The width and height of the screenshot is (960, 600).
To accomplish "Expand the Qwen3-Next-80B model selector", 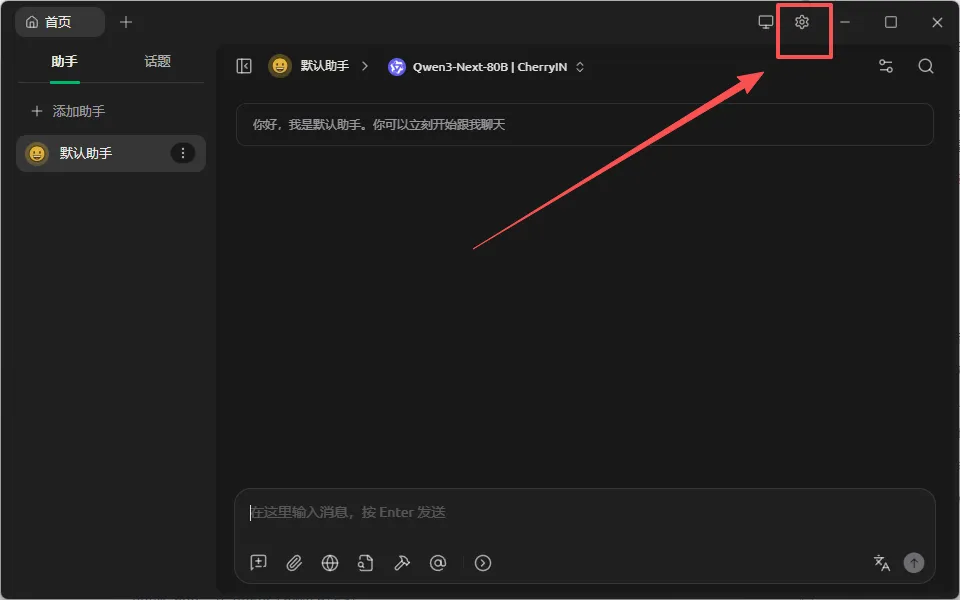I will click(485, 66).
